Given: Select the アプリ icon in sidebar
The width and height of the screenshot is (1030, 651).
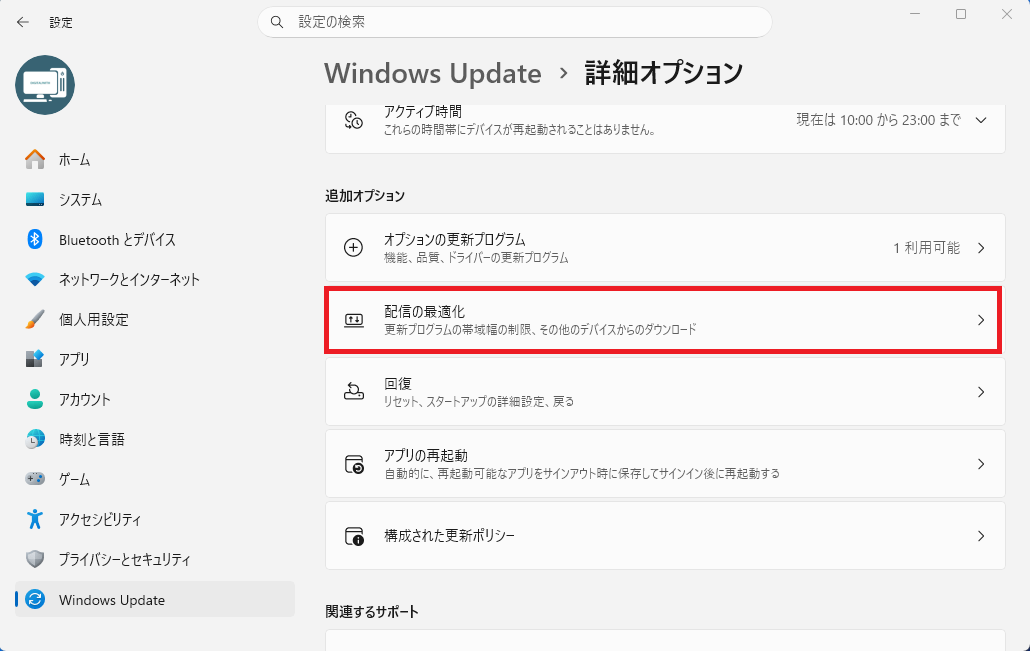Looking at the screenshot, I should 35,359.
